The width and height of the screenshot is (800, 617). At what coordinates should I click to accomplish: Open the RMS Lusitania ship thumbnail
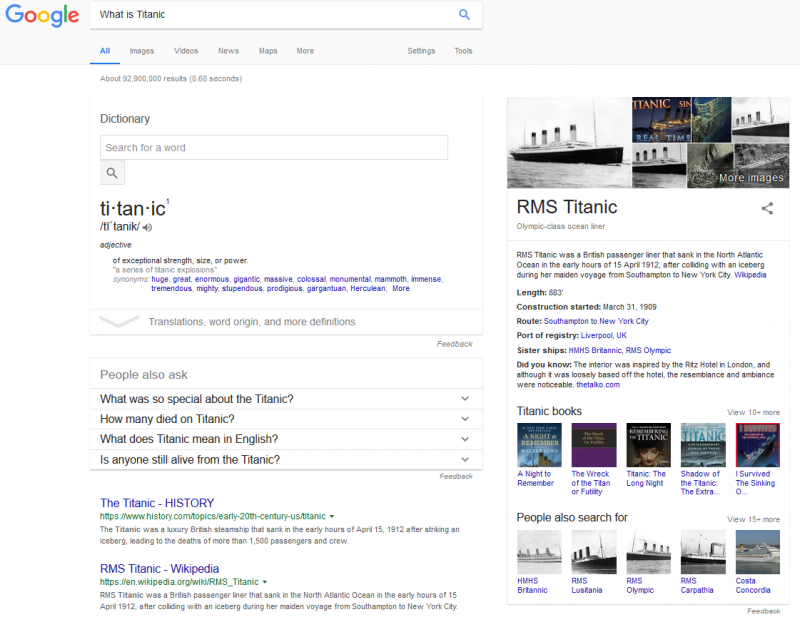[x=594, y=552]
